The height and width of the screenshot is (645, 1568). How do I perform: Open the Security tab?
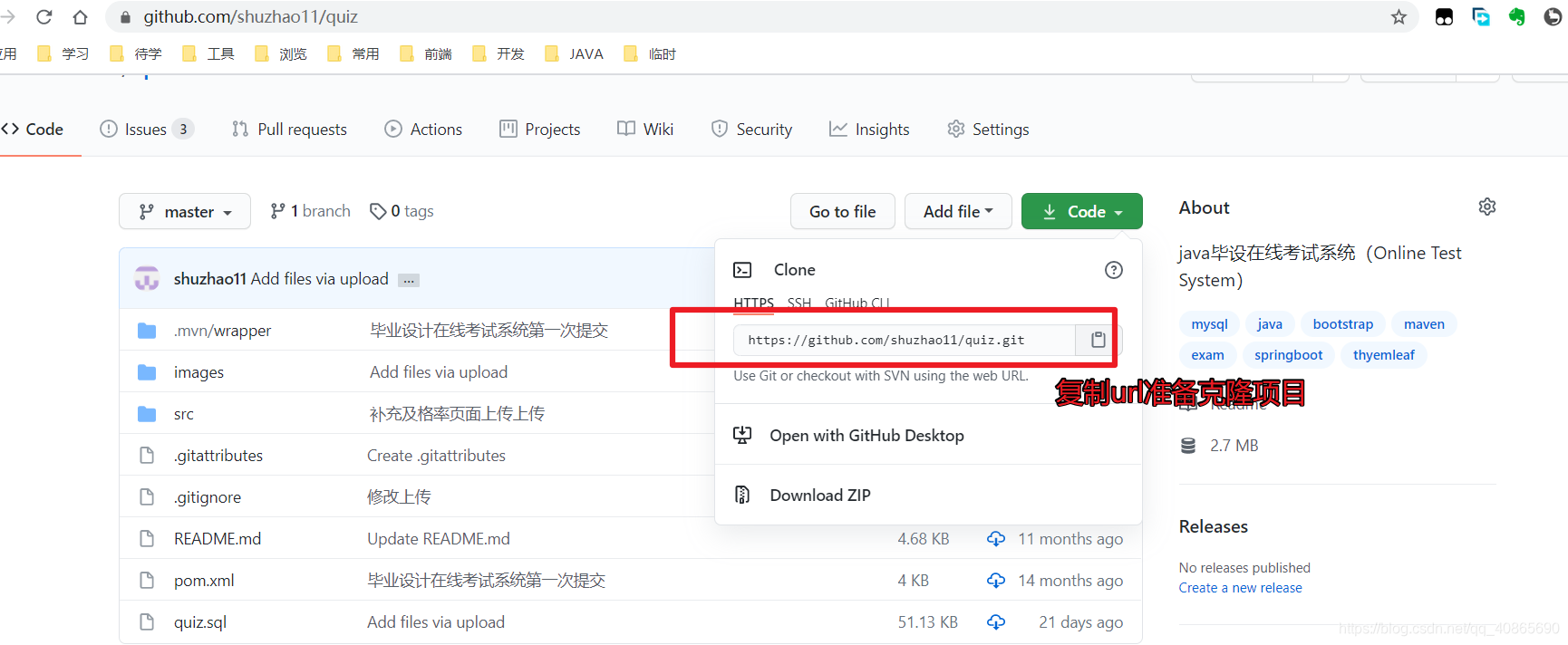(x=751, y=130)
